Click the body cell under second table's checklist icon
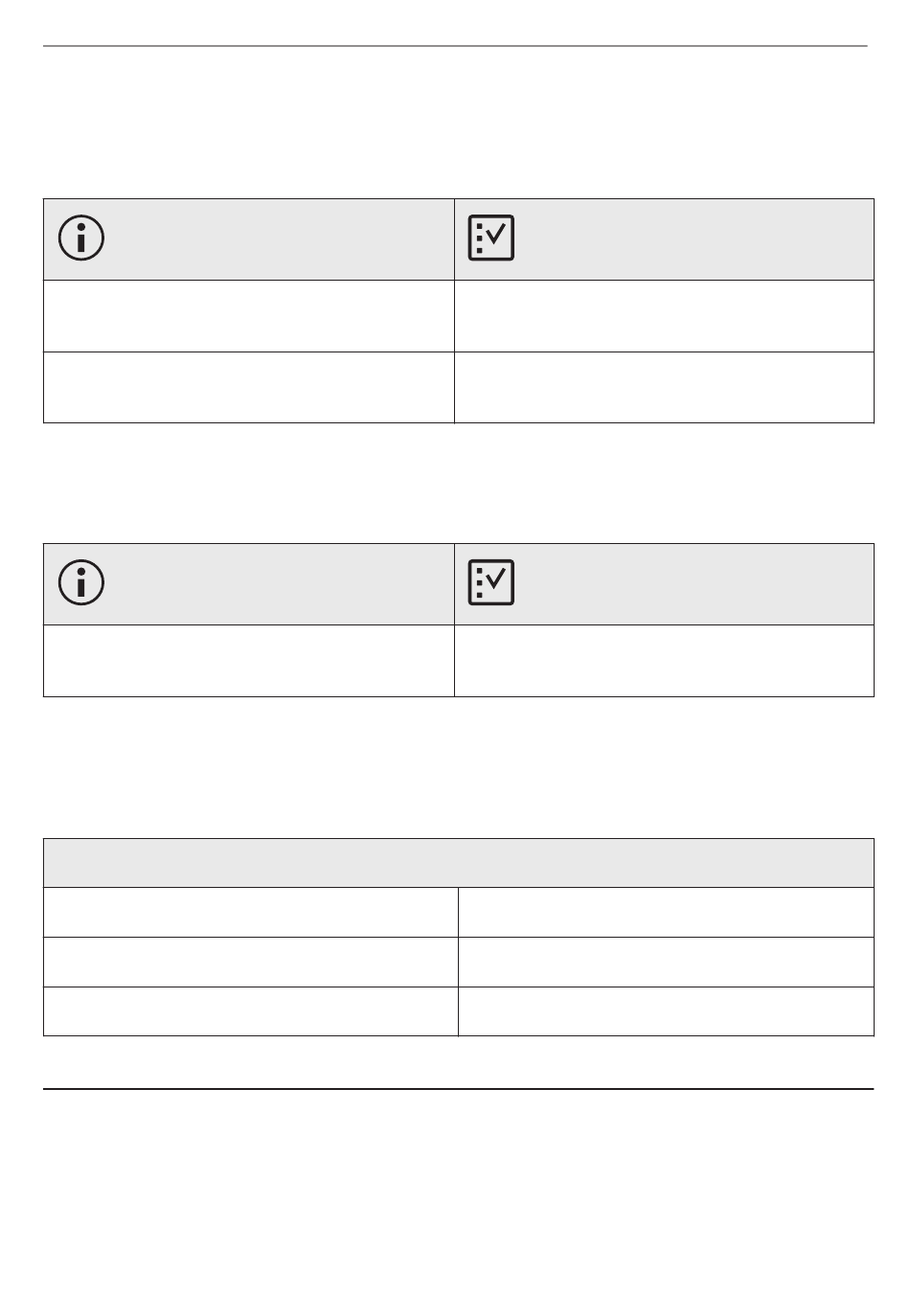The width and height of the screenshot is (910, 1316). (x=664, y=661)
